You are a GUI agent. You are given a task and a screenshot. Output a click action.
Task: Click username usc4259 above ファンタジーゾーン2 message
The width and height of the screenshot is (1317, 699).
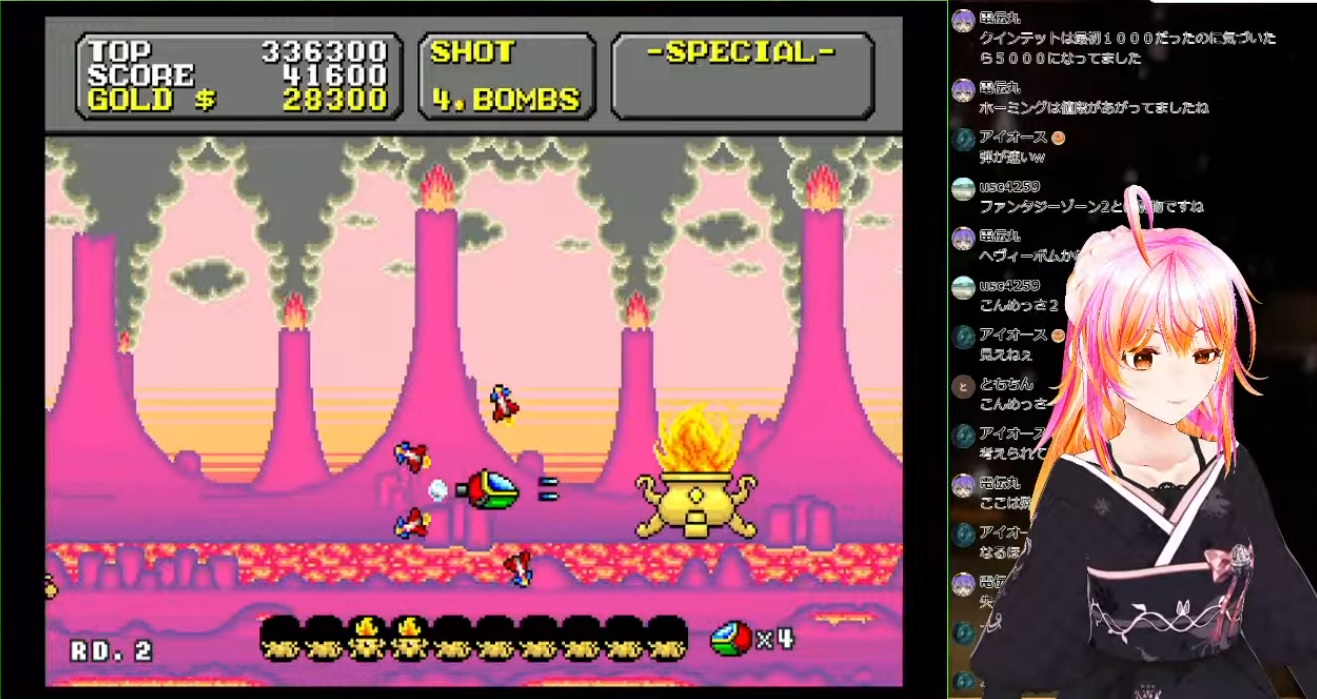pos(1009,186)
